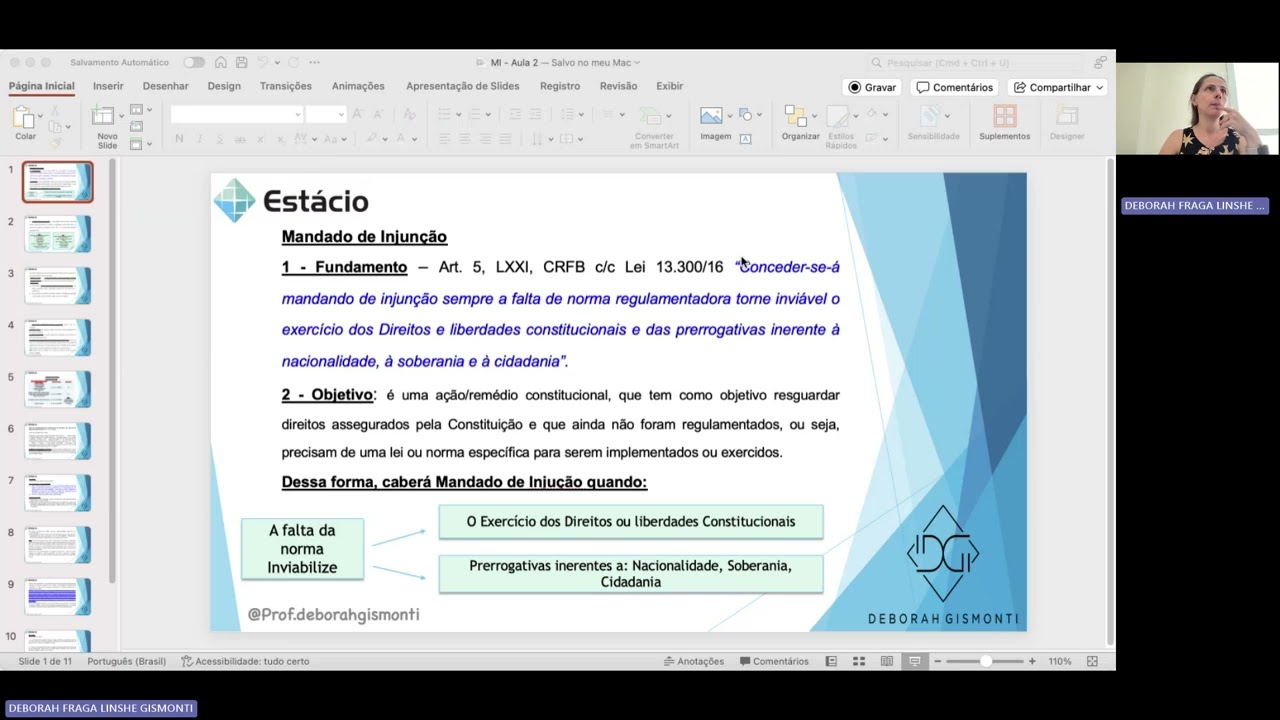Open the title bar more options ellipsis
This screenshot has height=720, width=1280.
pyautogui.click(x=314, y=62)
